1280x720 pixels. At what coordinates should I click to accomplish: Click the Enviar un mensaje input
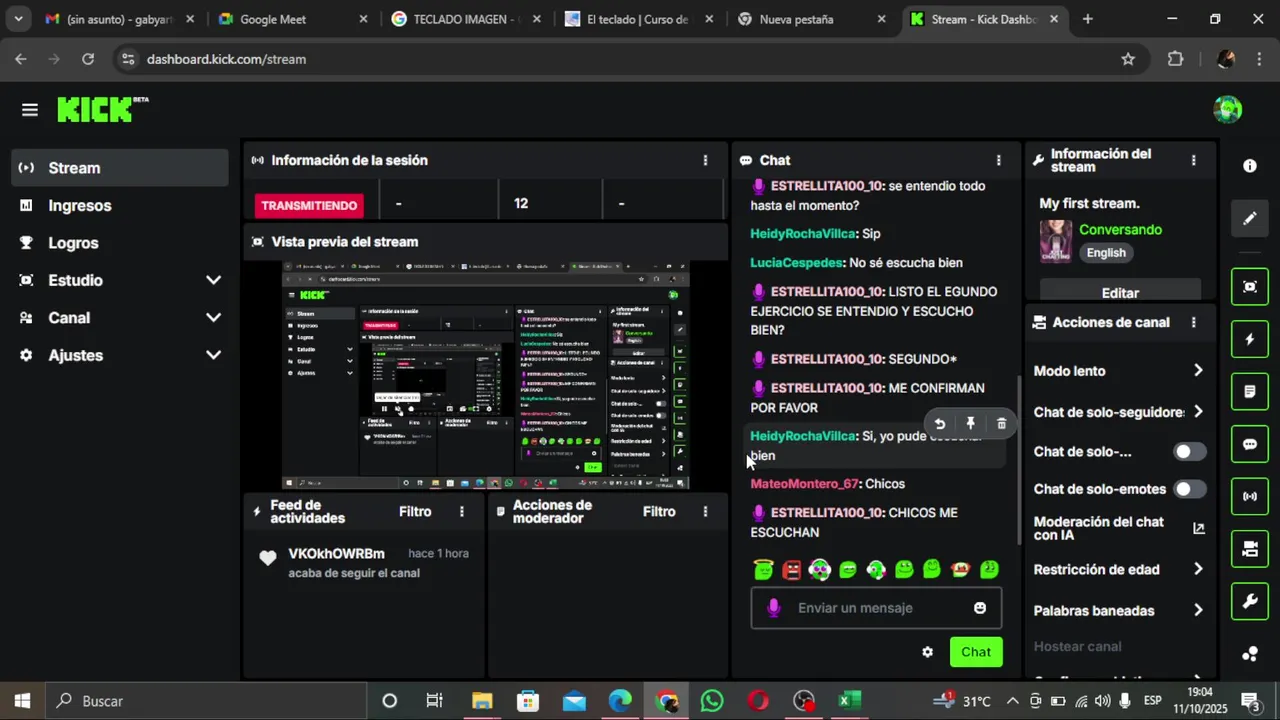pyautogui.click(x=876, y=608)
